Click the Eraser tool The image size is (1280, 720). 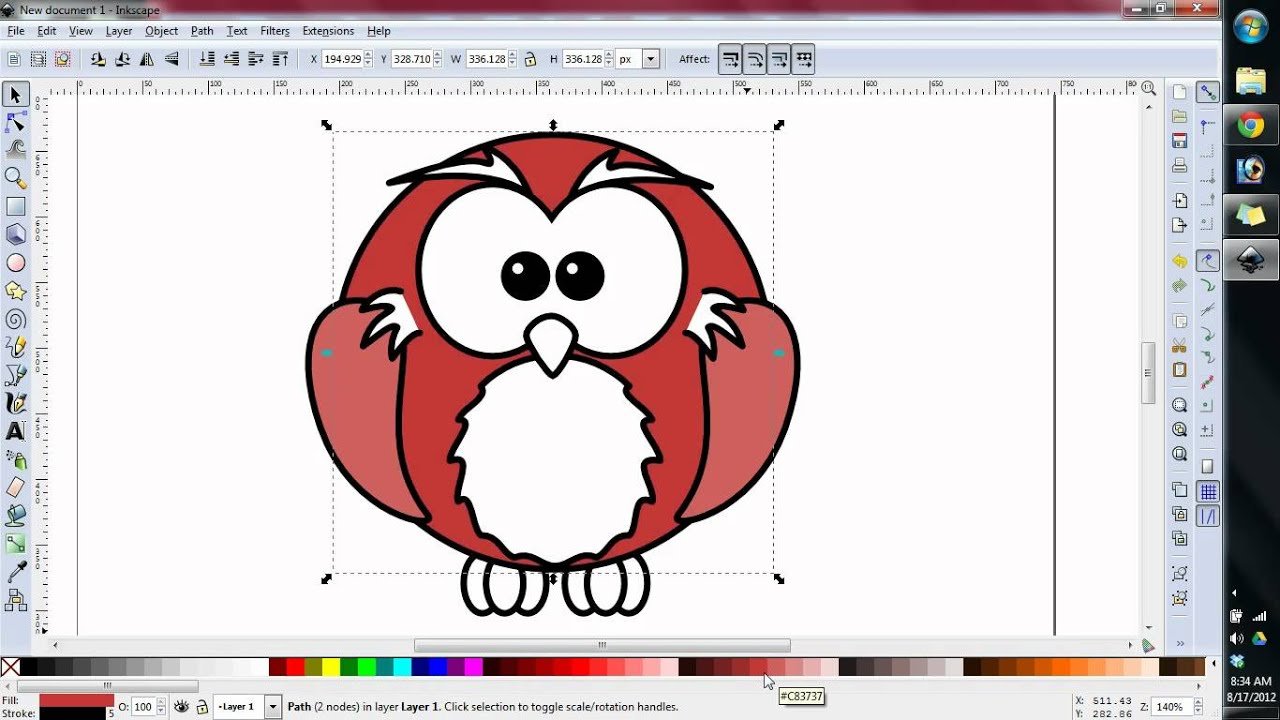tap(16, 488)
